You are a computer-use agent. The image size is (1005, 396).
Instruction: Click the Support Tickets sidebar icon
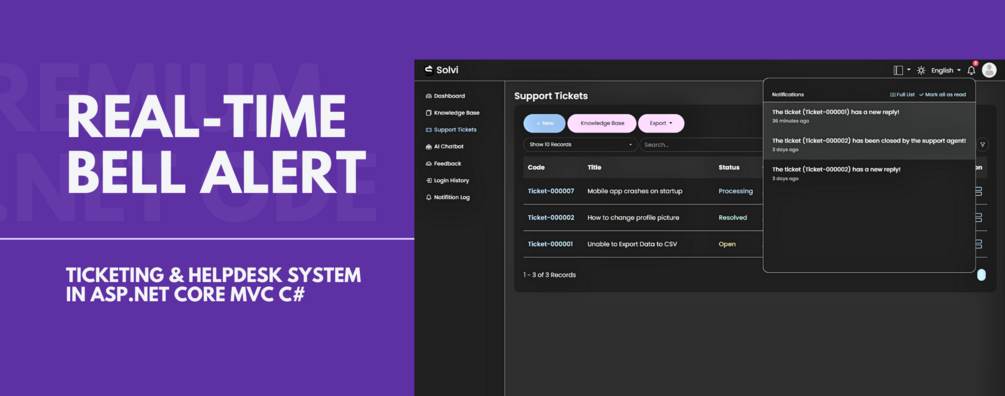428,129
